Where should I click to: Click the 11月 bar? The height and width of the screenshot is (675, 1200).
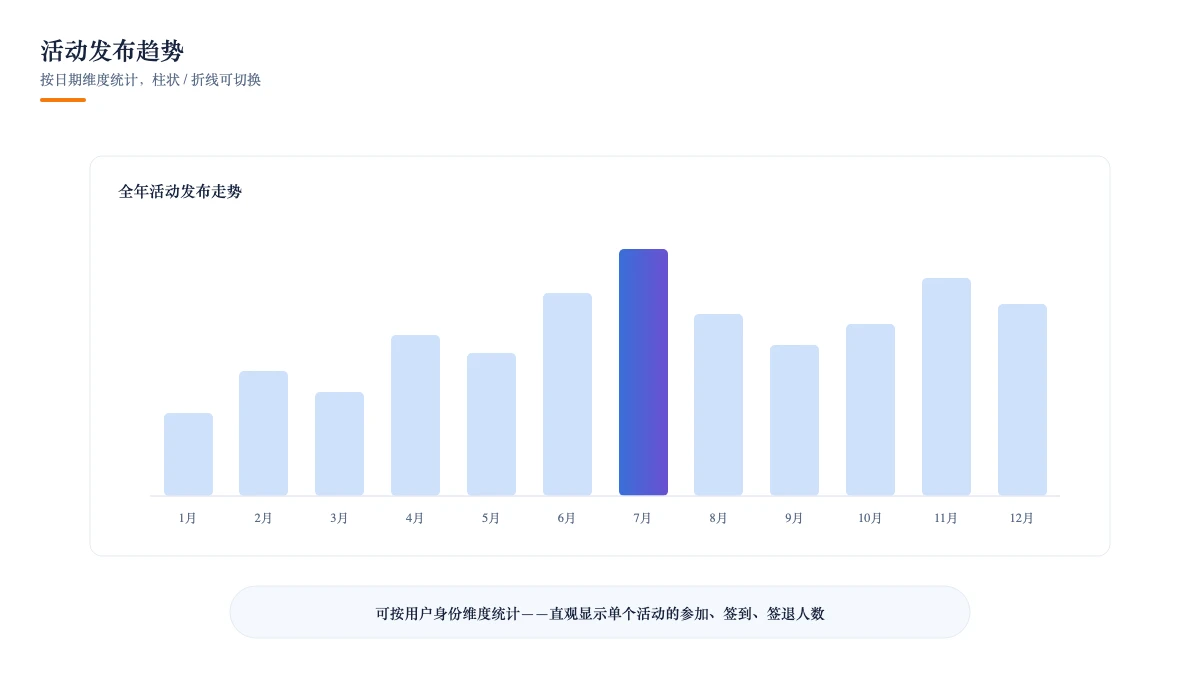(x=946, y=387)
